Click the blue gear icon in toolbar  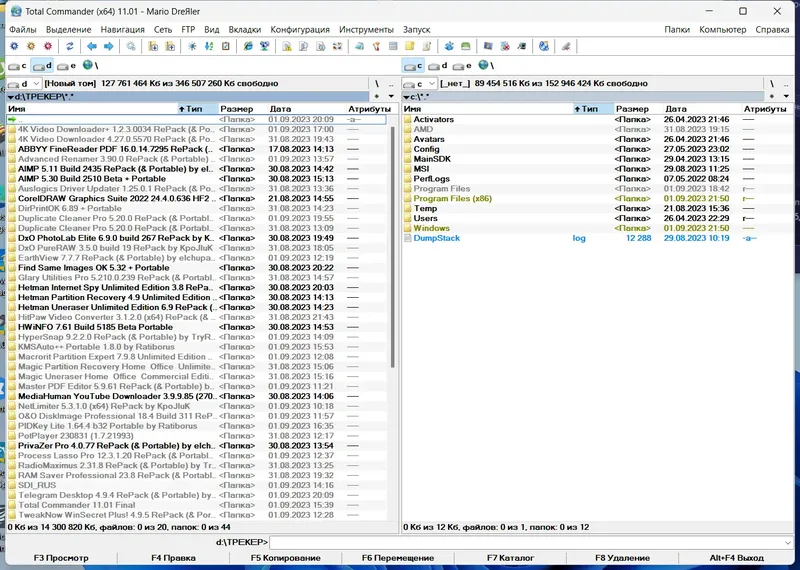(x=14, y=46)
